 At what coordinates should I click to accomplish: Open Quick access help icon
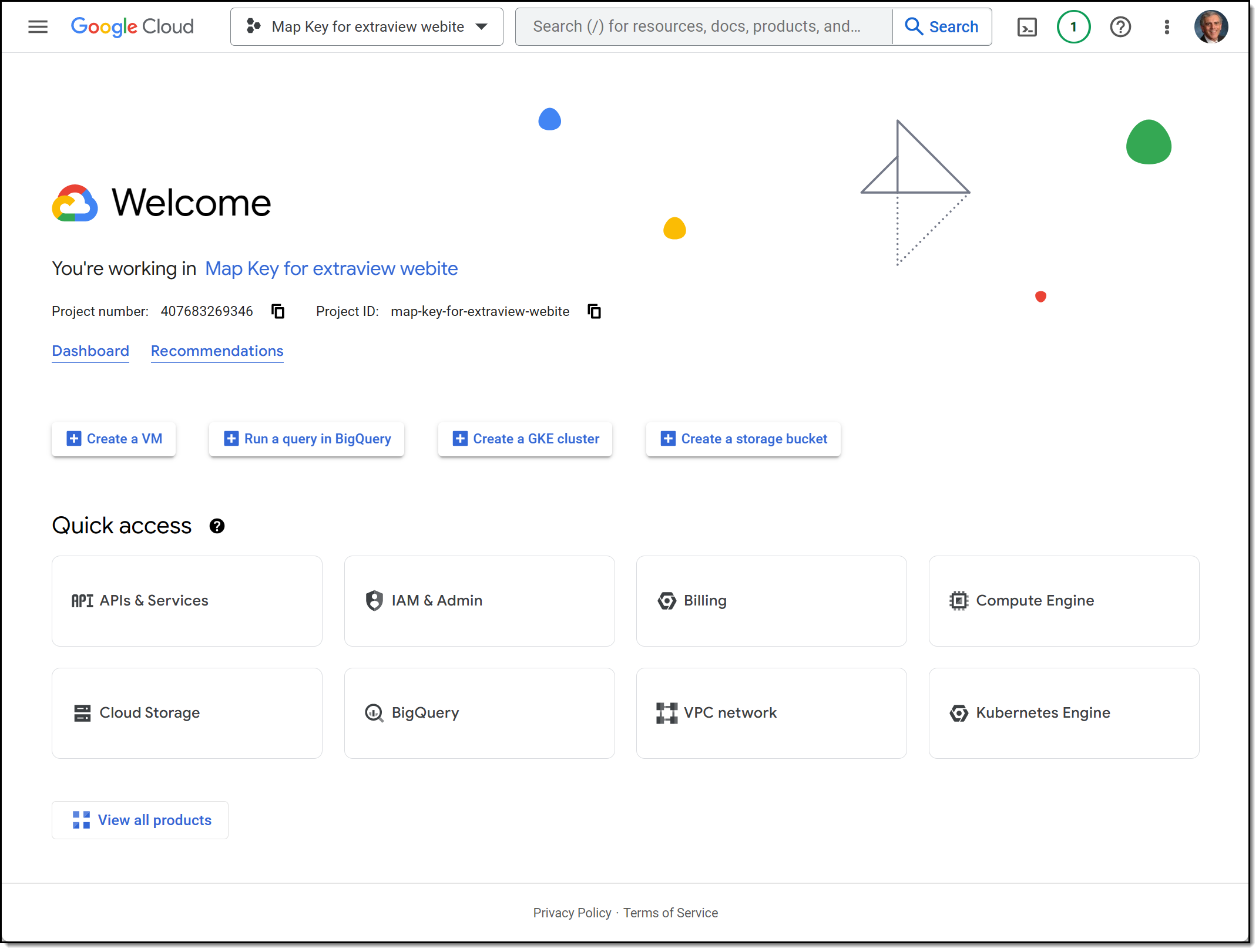pyautogui.click(x=217, y=526)
